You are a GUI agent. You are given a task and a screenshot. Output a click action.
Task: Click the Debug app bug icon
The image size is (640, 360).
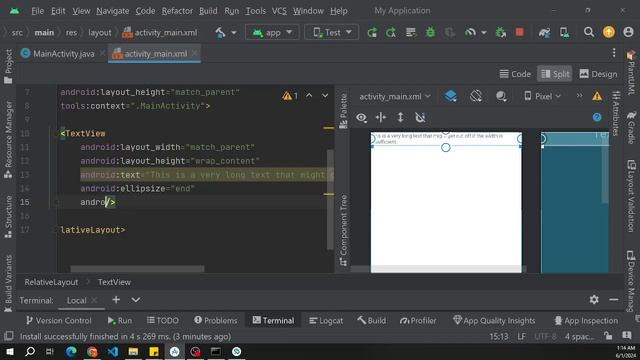tap(430, 32)
